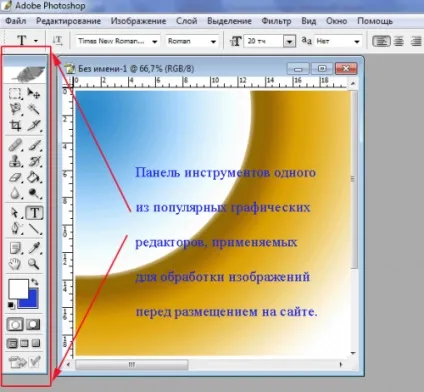Select the Clone Stamp tool
The height and width of the screenshot is (392, 424).
pyautogui.click(x=15, y=162)
